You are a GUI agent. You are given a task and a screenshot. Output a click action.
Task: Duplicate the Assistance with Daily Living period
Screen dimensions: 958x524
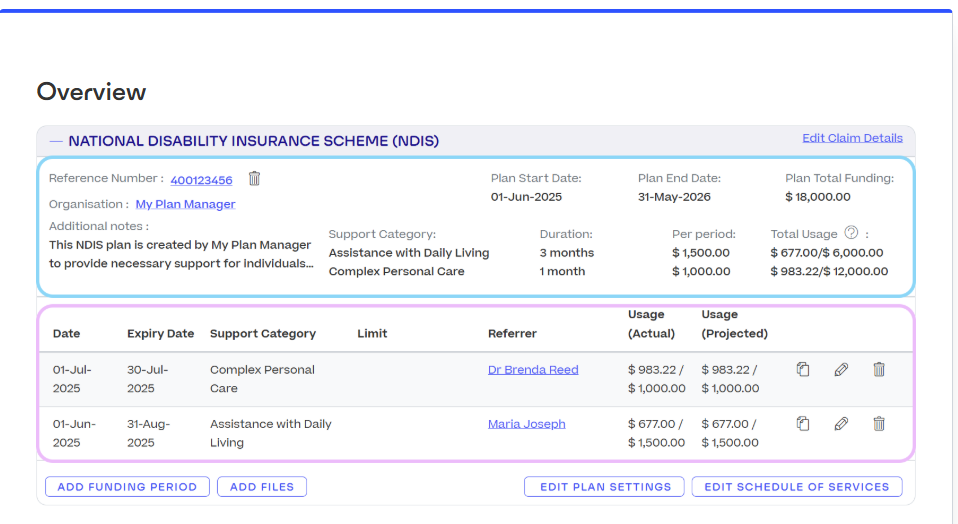(x=802, y=424)
